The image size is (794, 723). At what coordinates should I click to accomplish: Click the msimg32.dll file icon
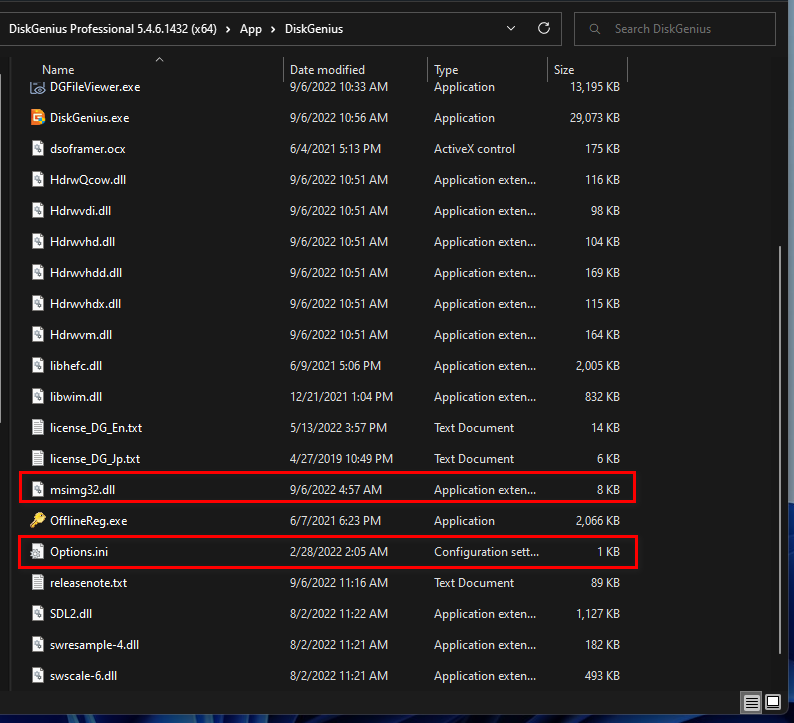pyautogui.click(x=38, y=490)
